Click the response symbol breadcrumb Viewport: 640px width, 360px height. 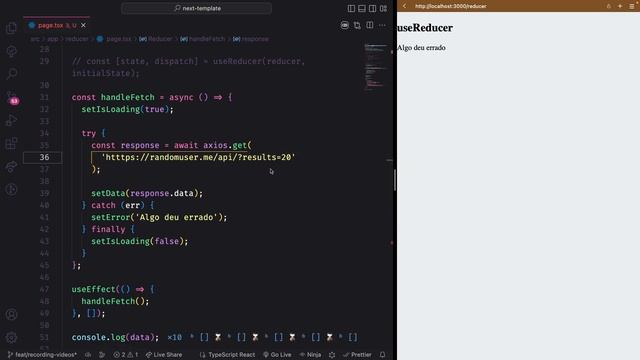coord(251,39)
